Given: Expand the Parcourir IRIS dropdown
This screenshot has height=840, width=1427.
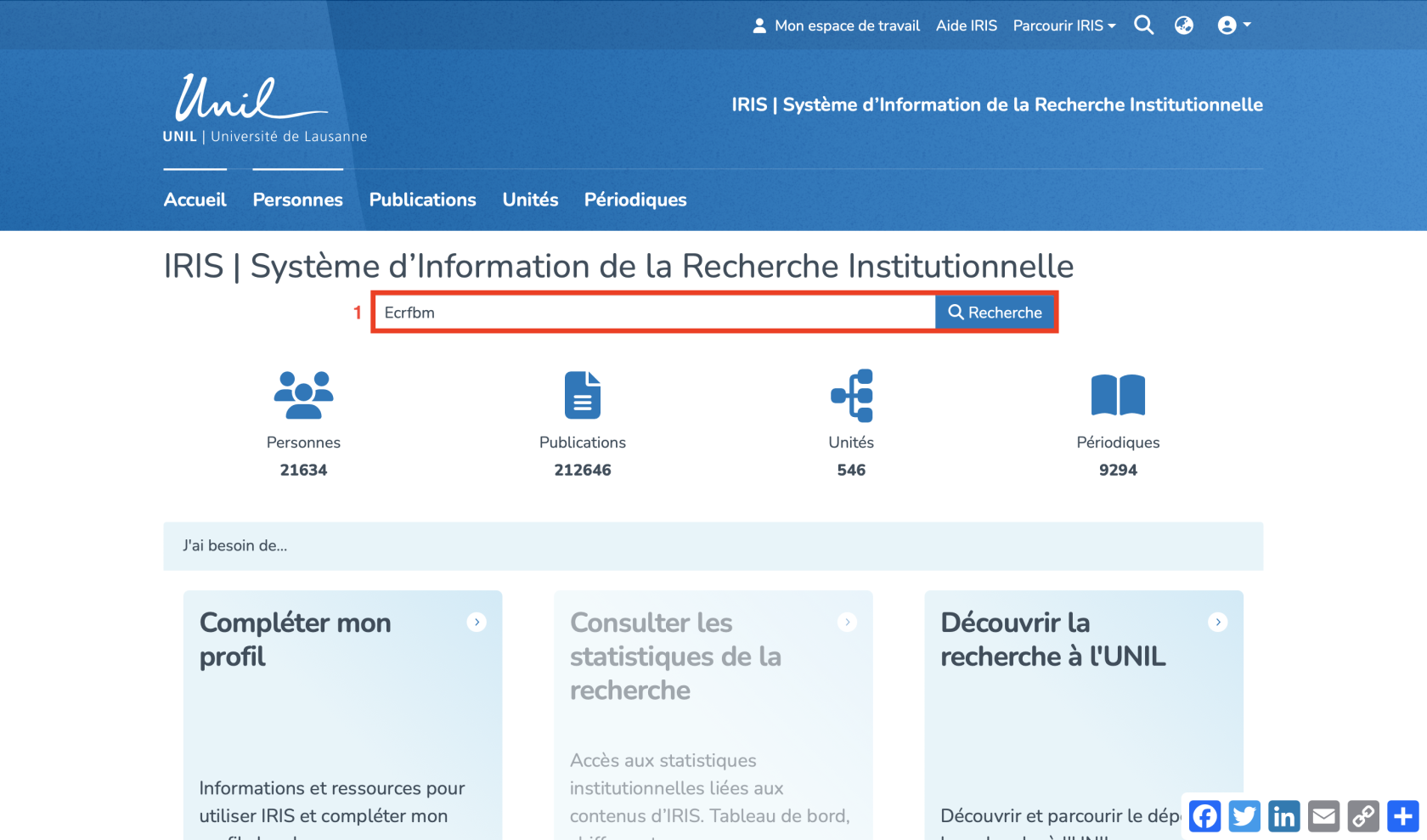Looking at the screenshot, I should 1063,25.
